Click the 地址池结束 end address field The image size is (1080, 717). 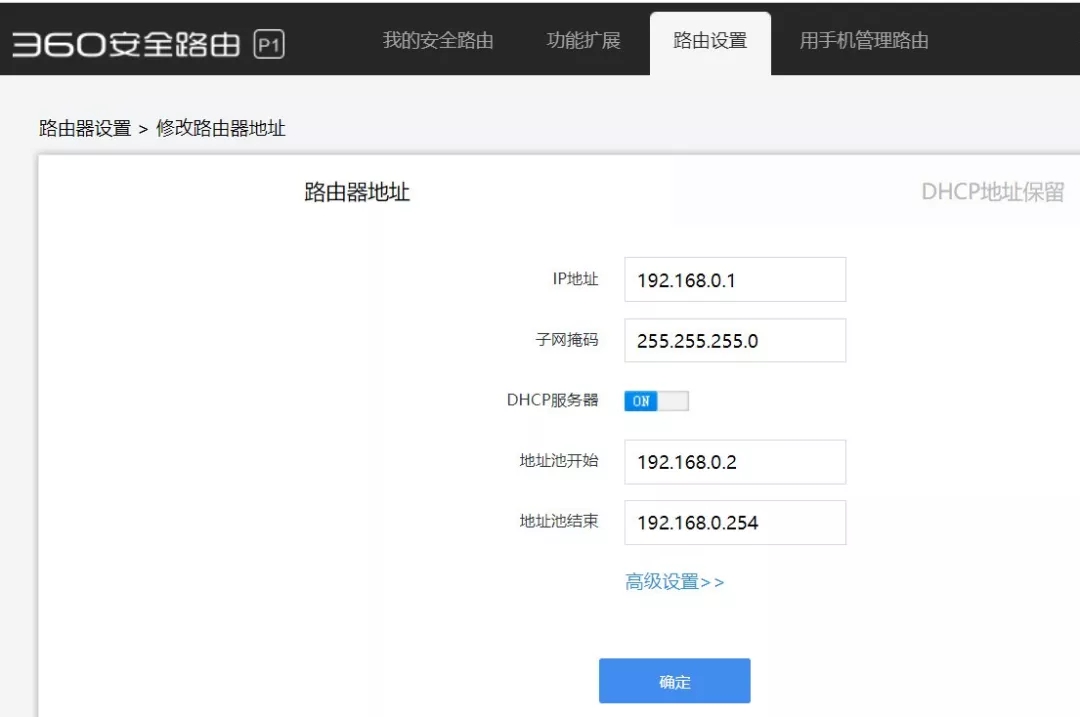(735, 522)
